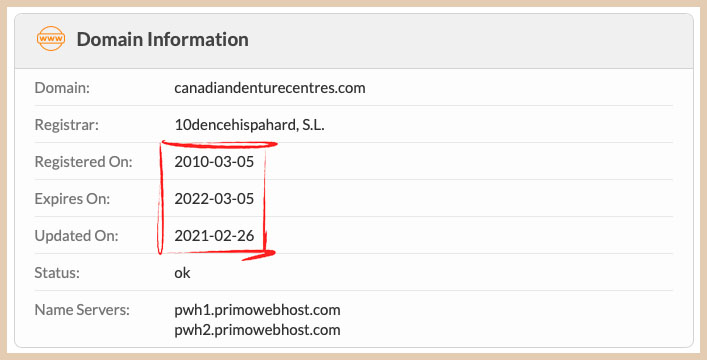Click the updated date 2021-02-26
Image resolution: width=707 pixels, height=360 pixels.
[214, 235]
